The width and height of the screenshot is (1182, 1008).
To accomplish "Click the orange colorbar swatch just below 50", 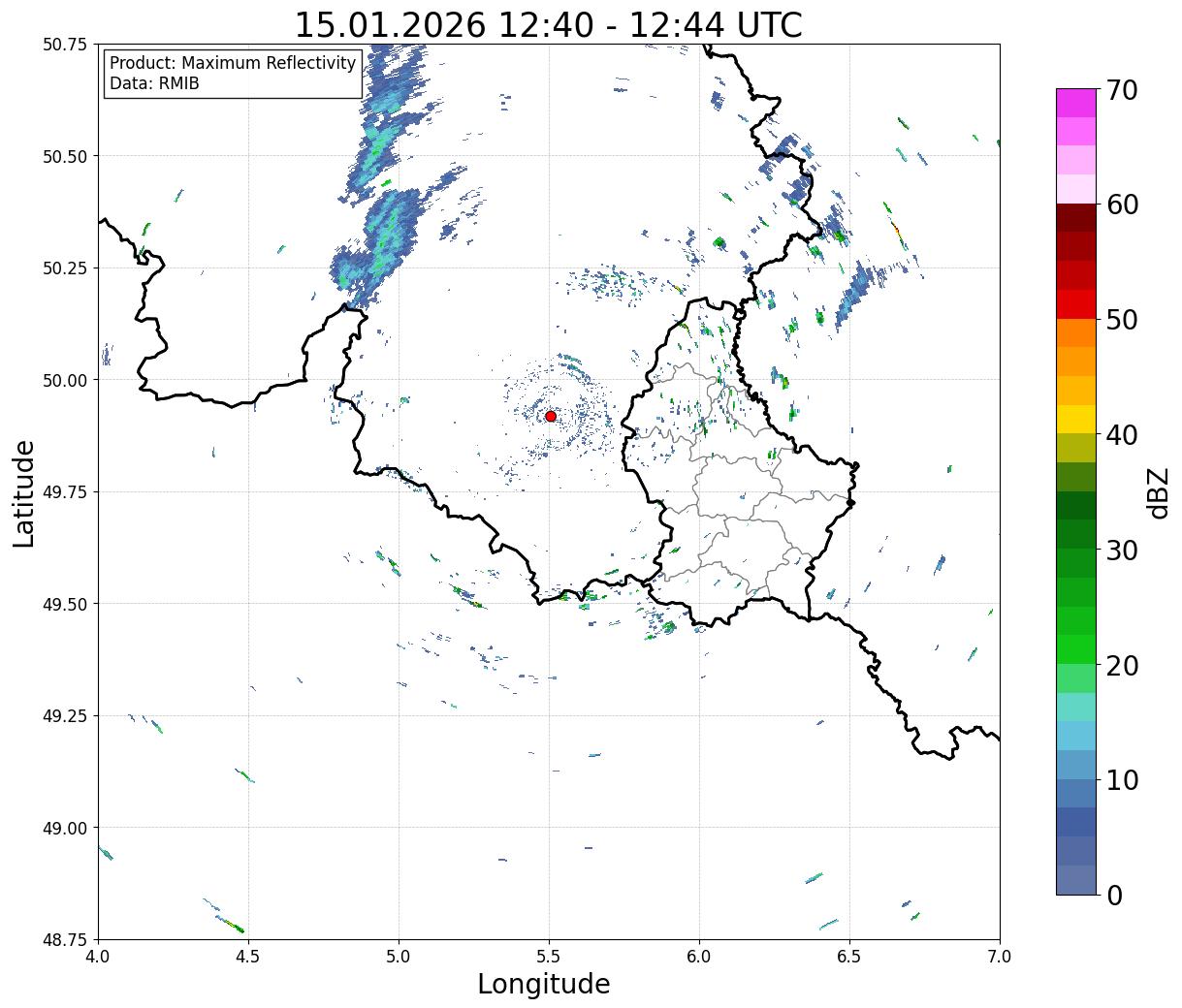I will click(x=1076, y=332).
